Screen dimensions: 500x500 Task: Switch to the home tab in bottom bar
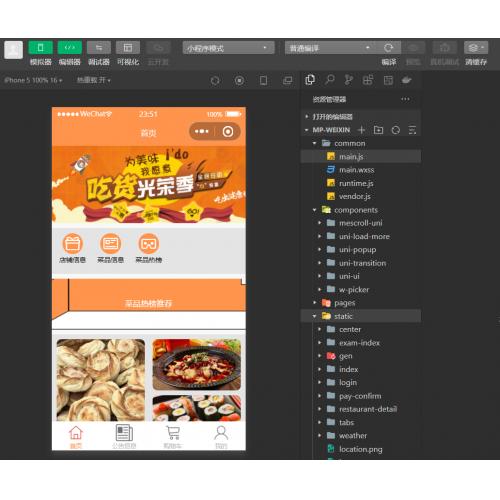76,436
